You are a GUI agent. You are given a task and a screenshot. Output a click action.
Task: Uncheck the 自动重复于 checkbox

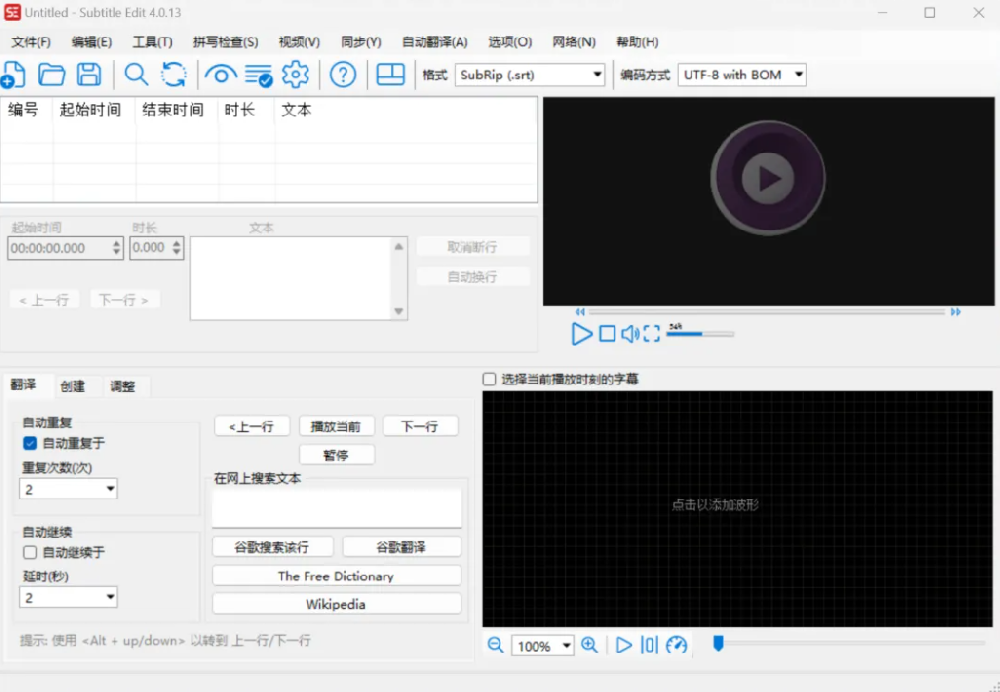click(x=30, y=443)
